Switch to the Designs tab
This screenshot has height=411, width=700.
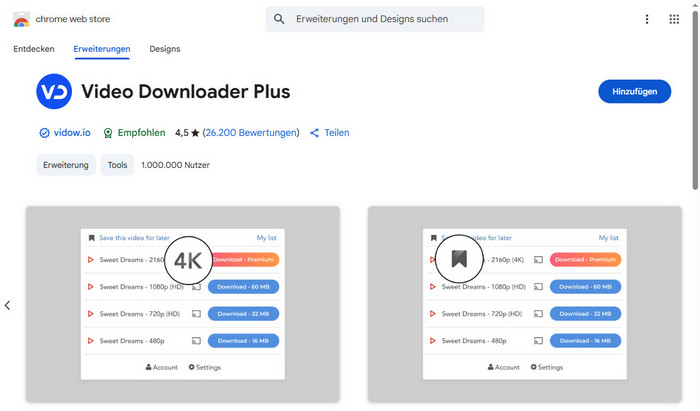point(165,49)
